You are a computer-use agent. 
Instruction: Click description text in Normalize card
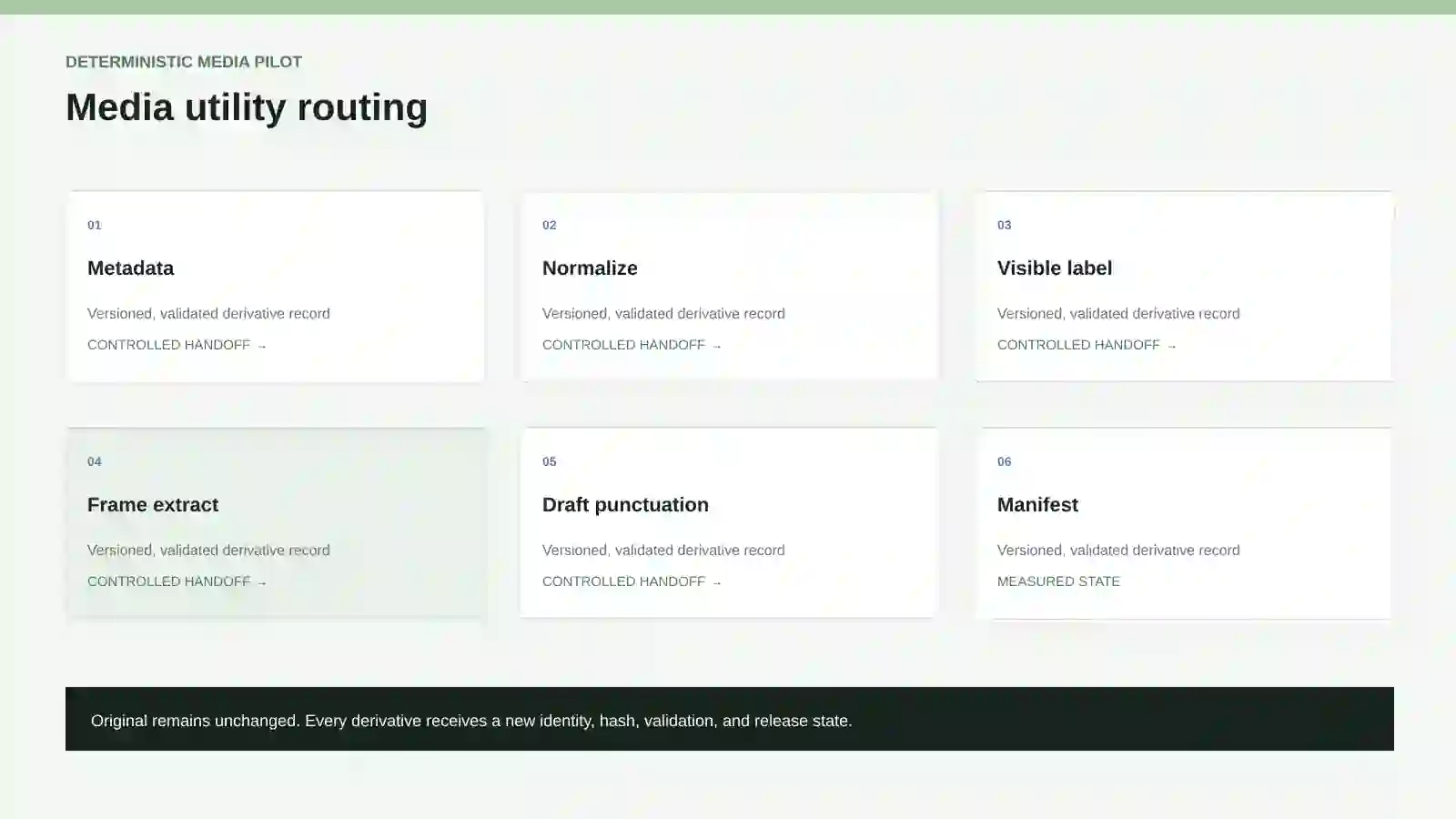click(663, 314)
